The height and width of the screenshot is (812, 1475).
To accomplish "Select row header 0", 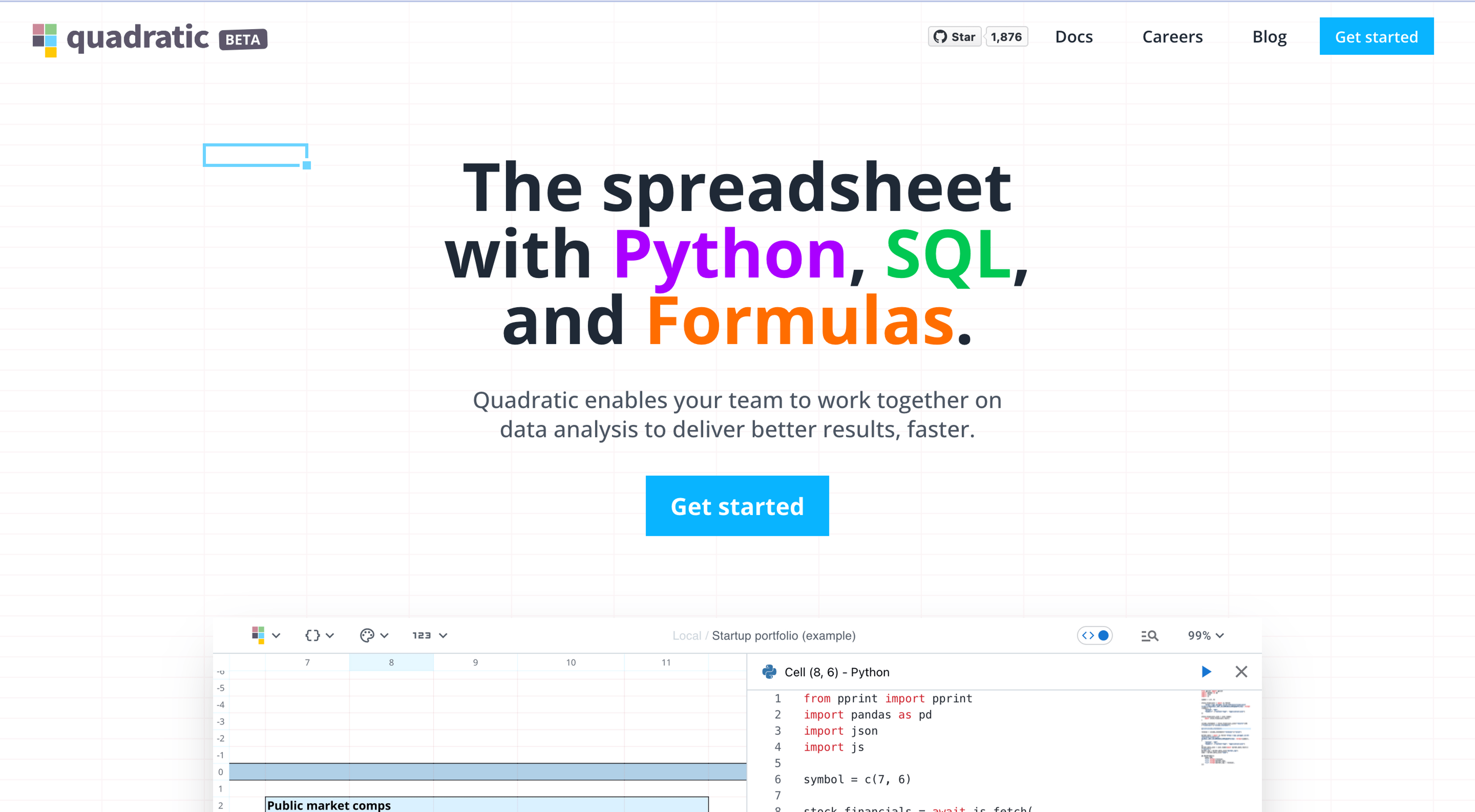I will click(x=221, y=772).
